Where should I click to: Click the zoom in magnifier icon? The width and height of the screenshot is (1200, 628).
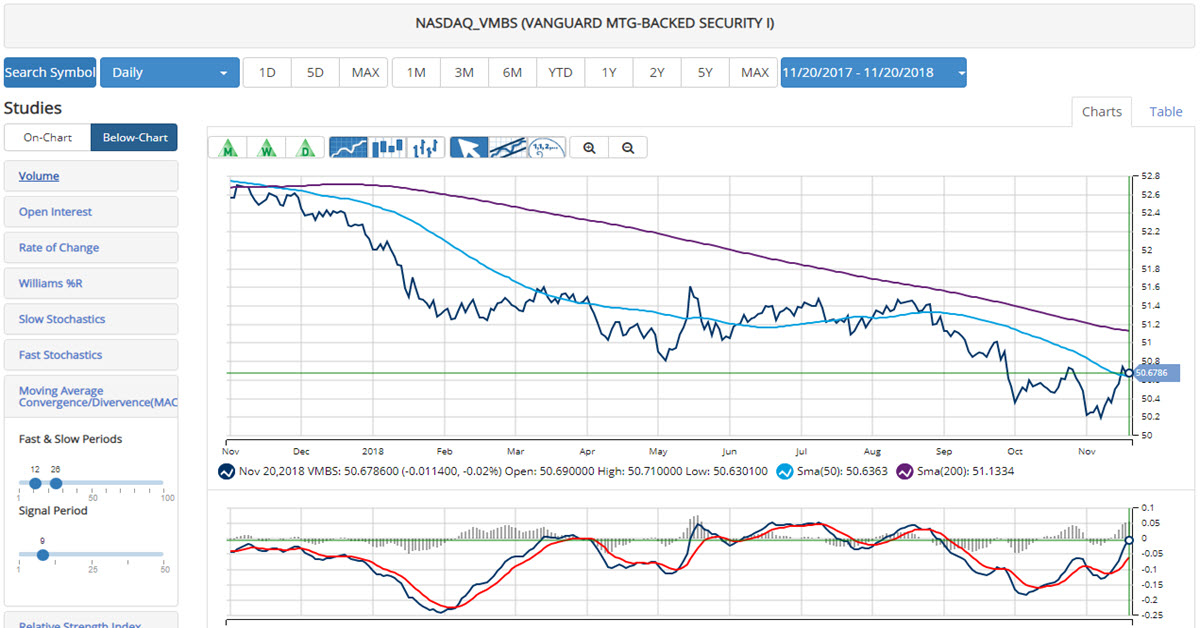coord(589,148)
